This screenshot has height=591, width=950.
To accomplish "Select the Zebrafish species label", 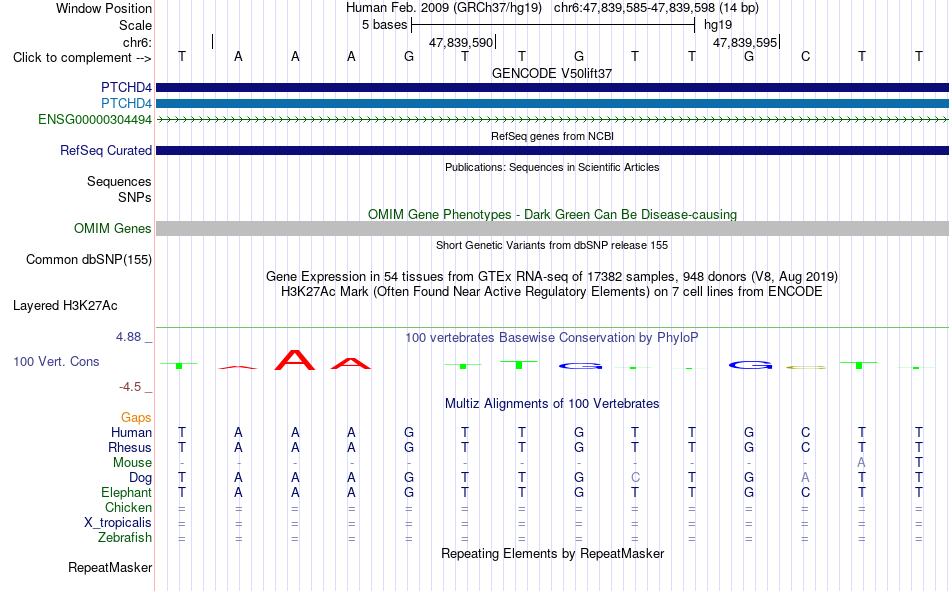I will click(x=125, y=538).
